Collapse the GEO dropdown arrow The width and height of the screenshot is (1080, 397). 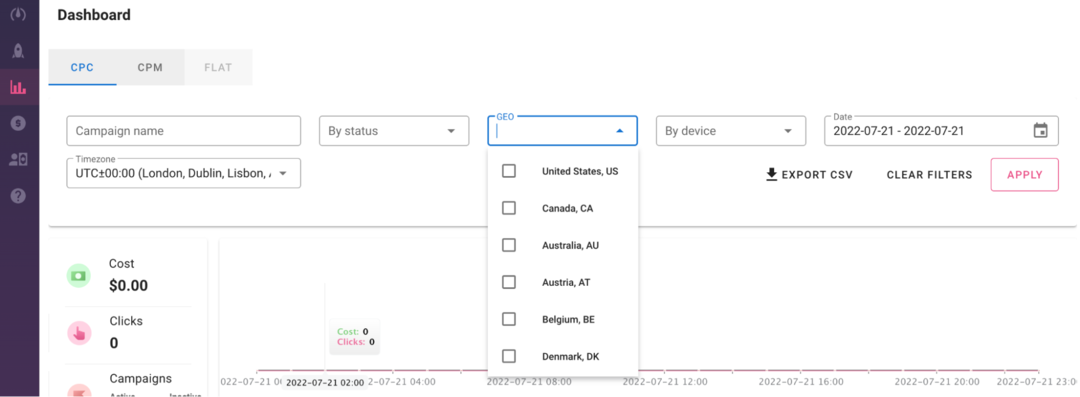coord(619,131)
